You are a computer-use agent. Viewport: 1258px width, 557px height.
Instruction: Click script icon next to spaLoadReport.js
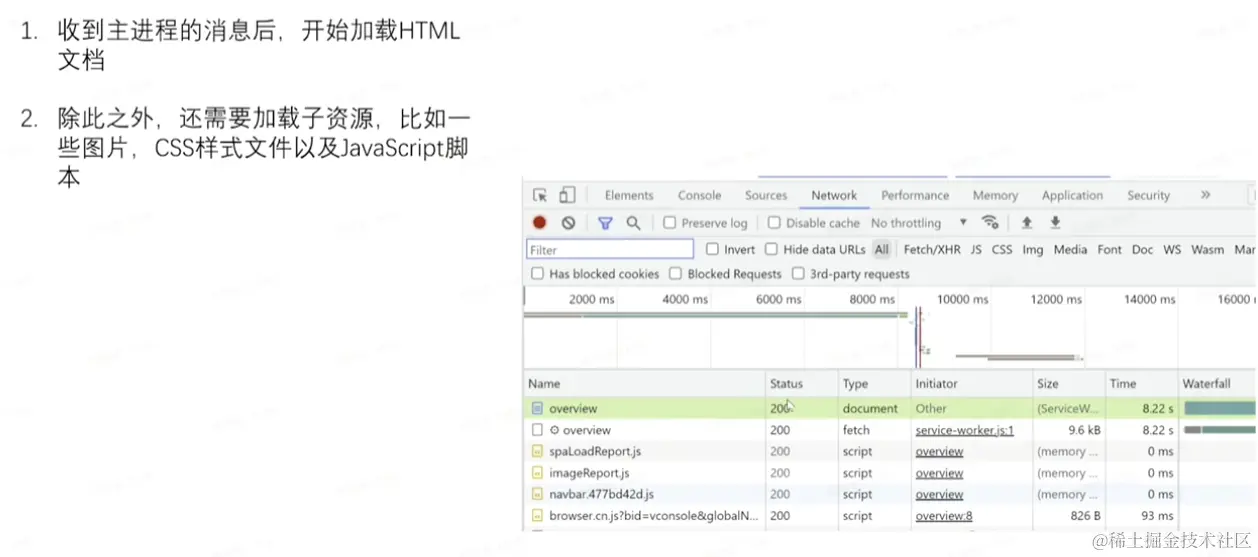[x=537, y=451]
